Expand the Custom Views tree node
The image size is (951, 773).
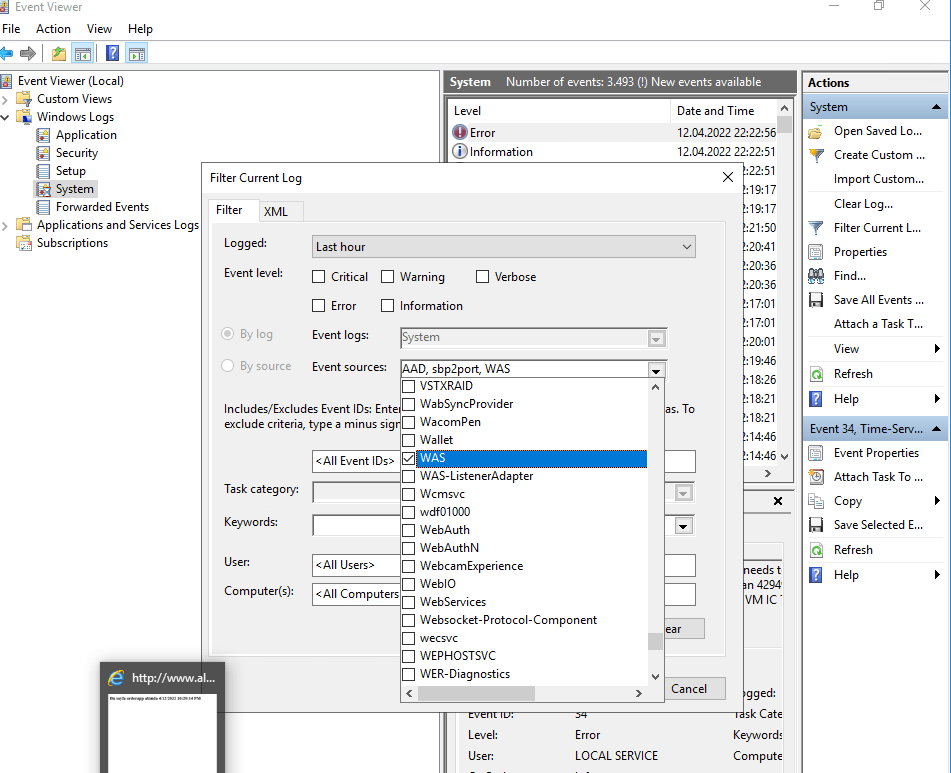coord(6,99)
